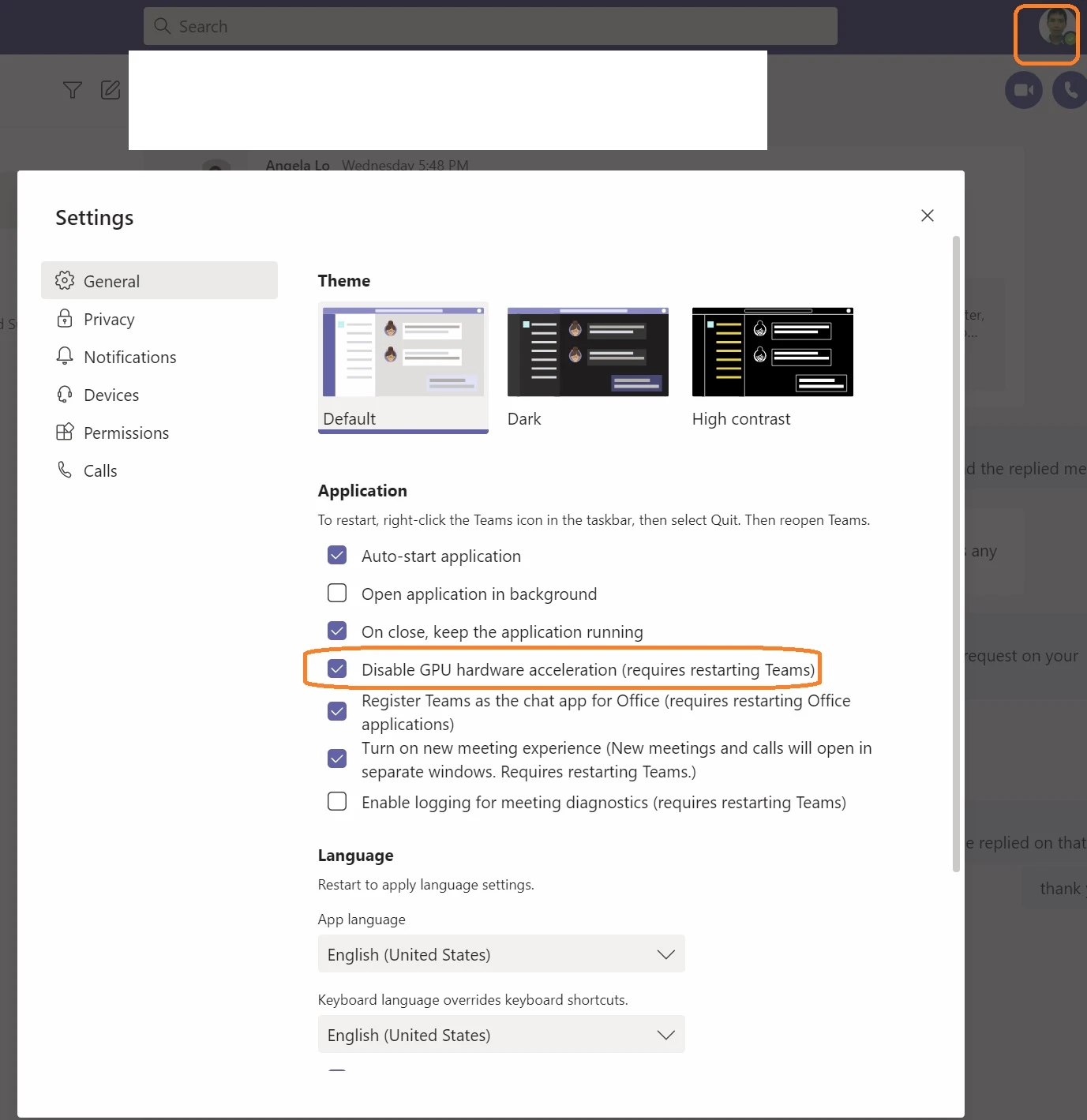Click the Search input field
Screen dimensions: 1087x1120
[490, 26]
